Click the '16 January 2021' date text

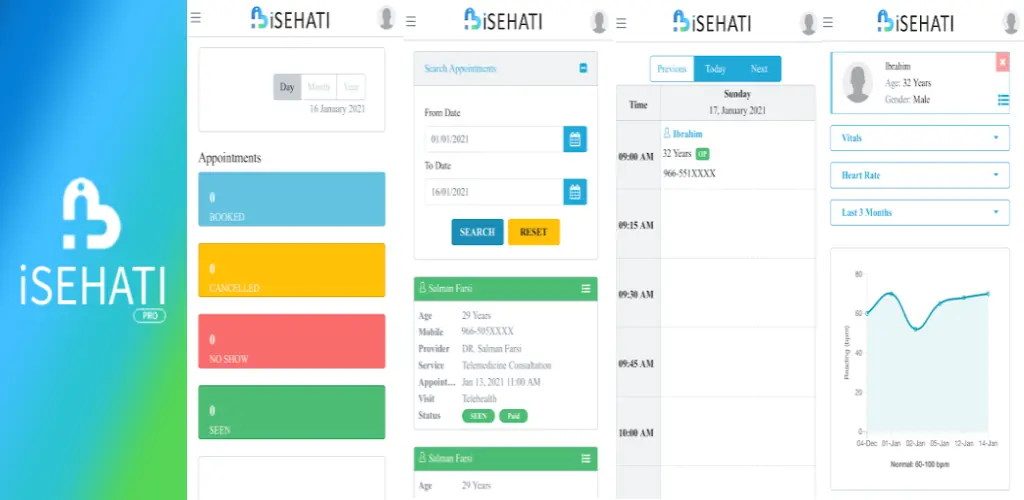(x=337, y=109)
